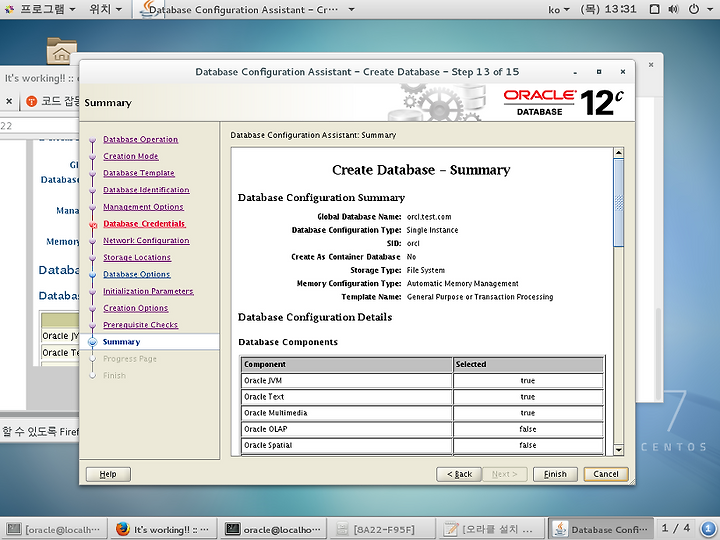The width and height of the screenshot is (720, 540).
Task: Click the GNOME foot icon beside 프로그램
Action: [9, 9]
